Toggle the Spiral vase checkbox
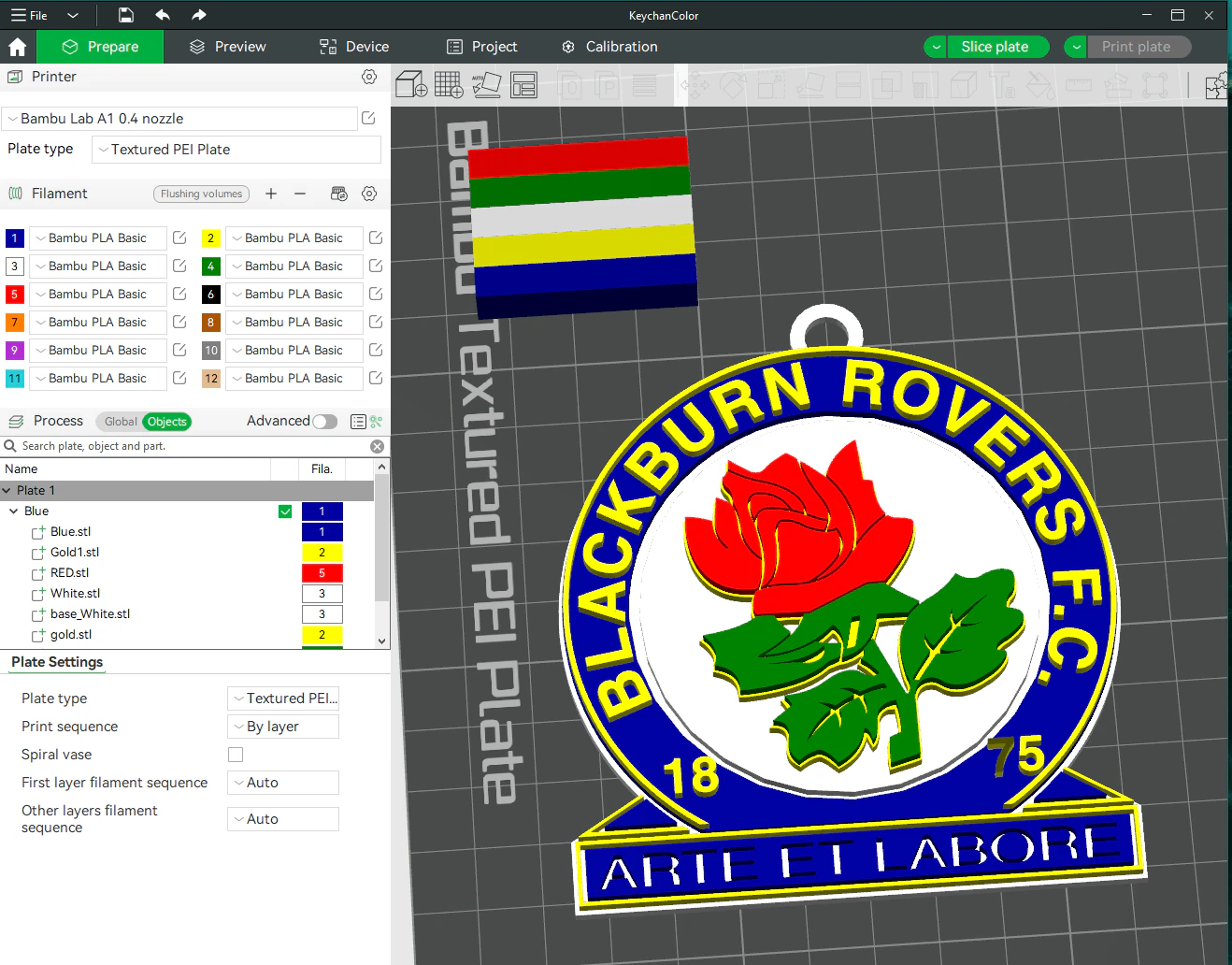Image resolution: width=1232 pixels, height=965 pixels. point(236,755)
